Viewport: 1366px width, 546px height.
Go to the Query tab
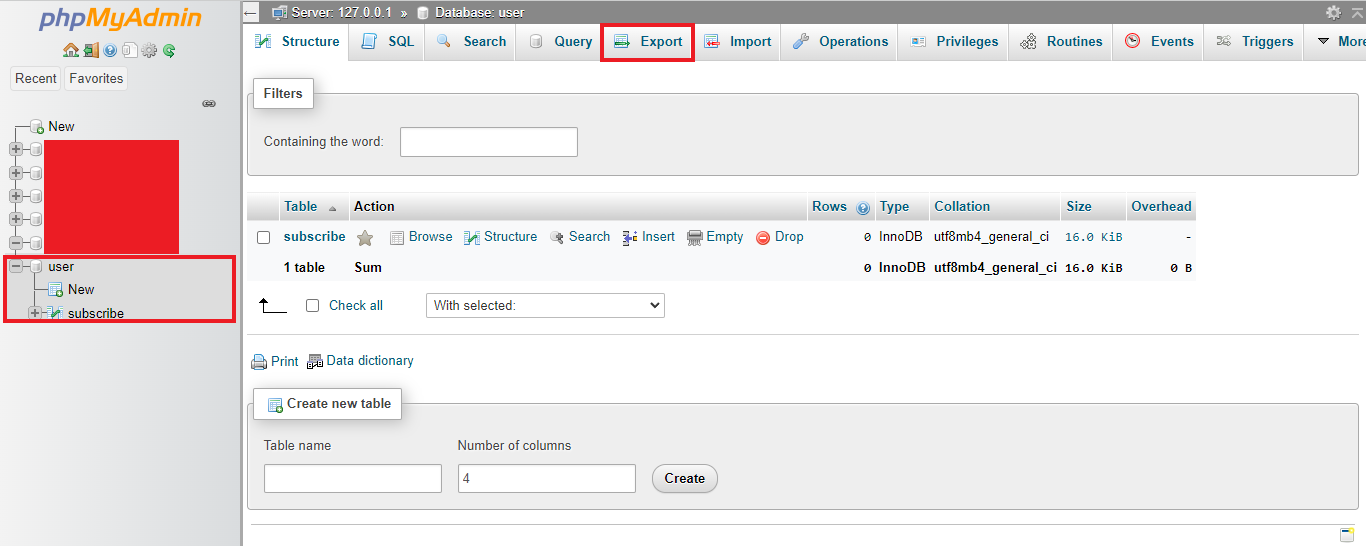(560, 41)
